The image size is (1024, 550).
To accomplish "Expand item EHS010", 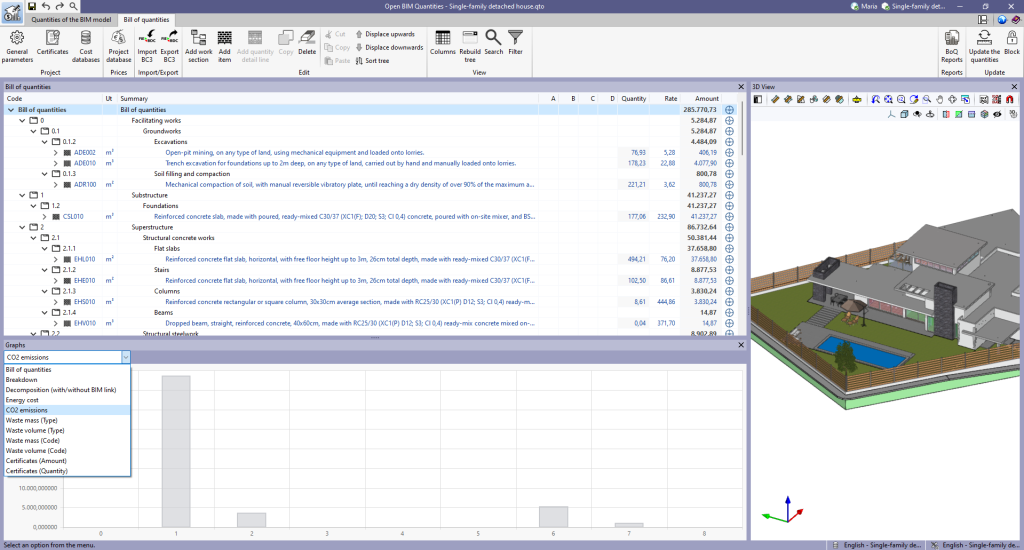I will coord(56,302).
